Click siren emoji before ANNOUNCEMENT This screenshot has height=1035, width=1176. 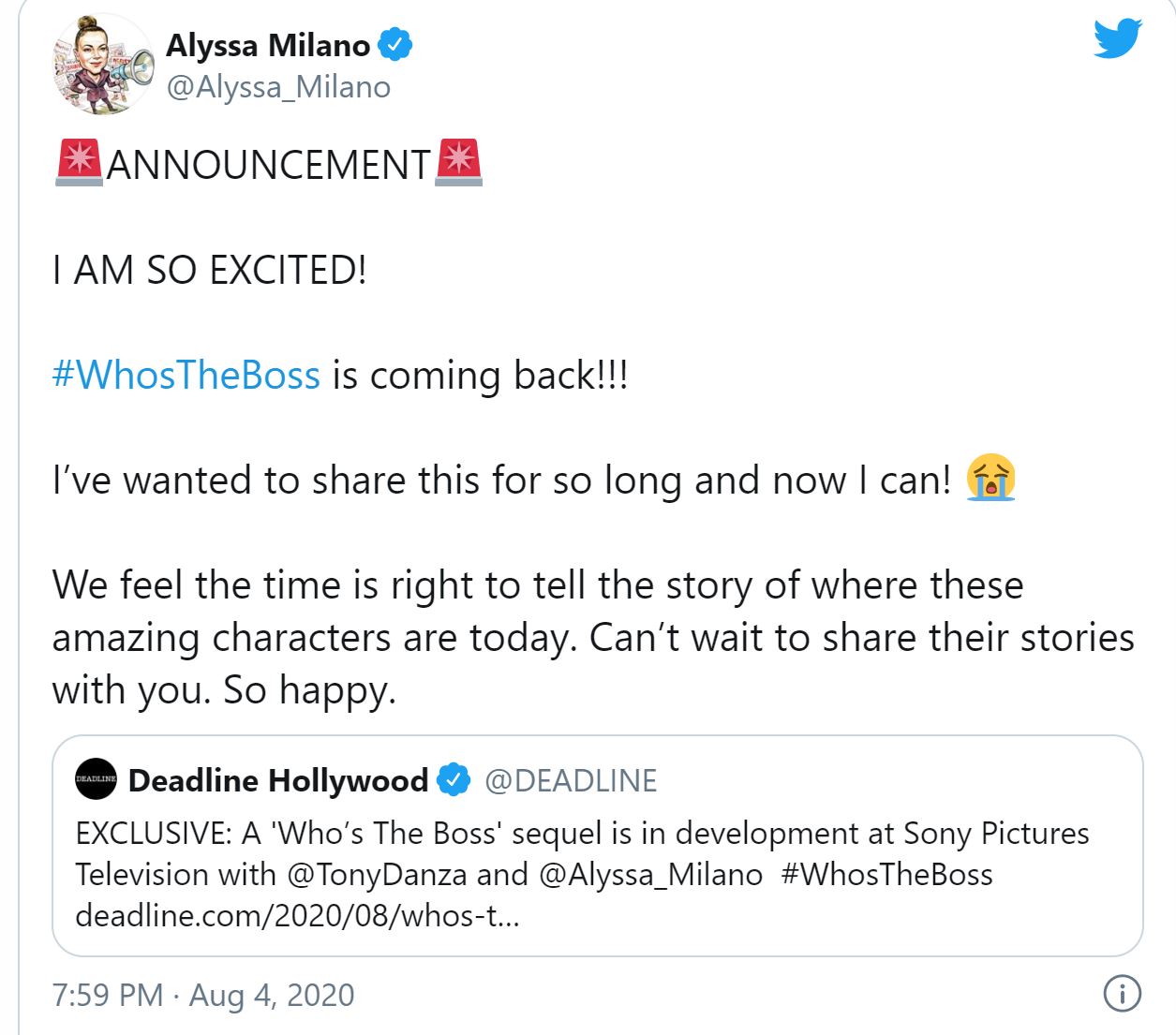(79, 163)
